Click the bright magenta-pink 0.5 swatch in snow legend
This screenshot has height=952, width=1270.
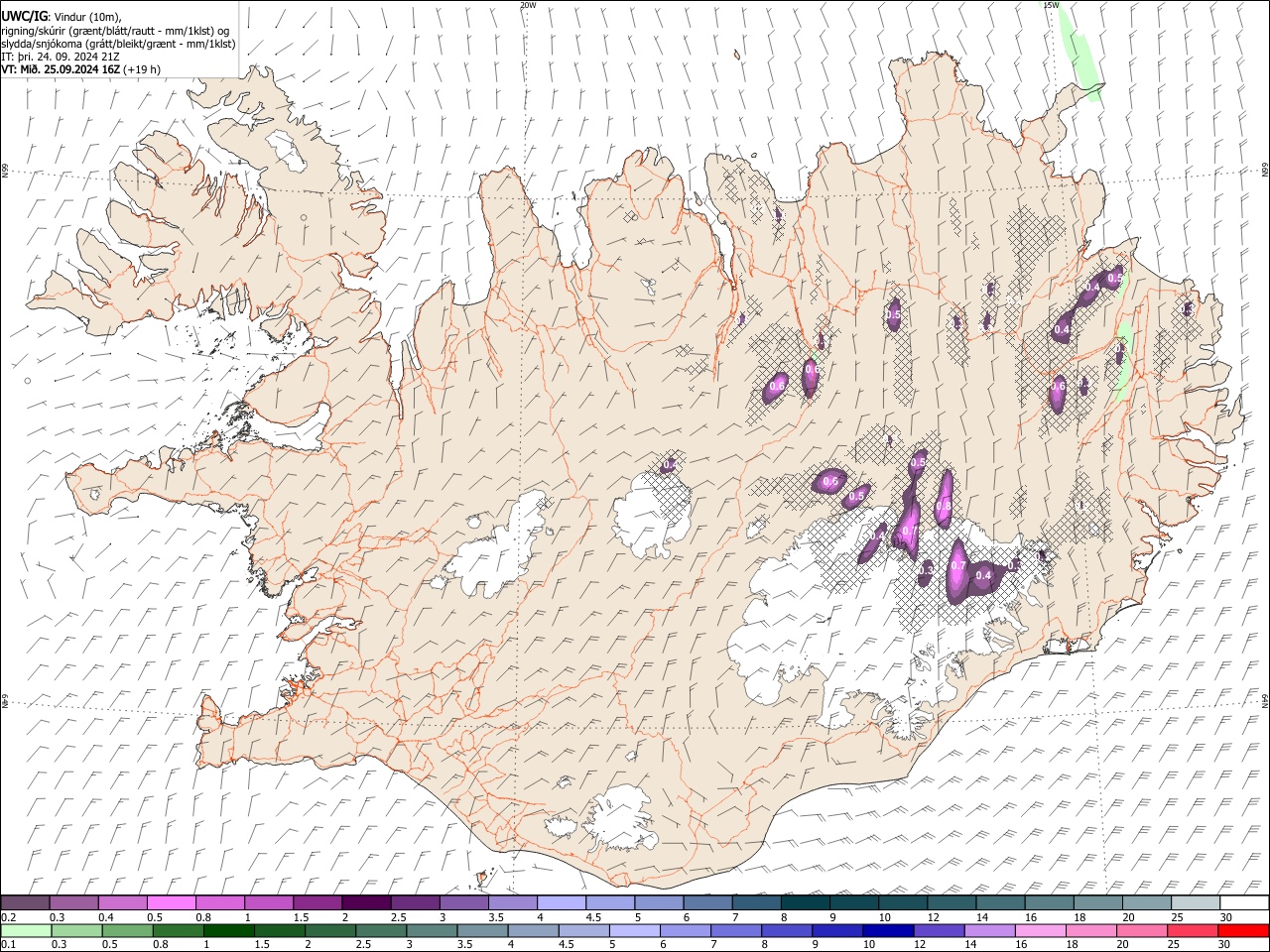coord(171,902)
